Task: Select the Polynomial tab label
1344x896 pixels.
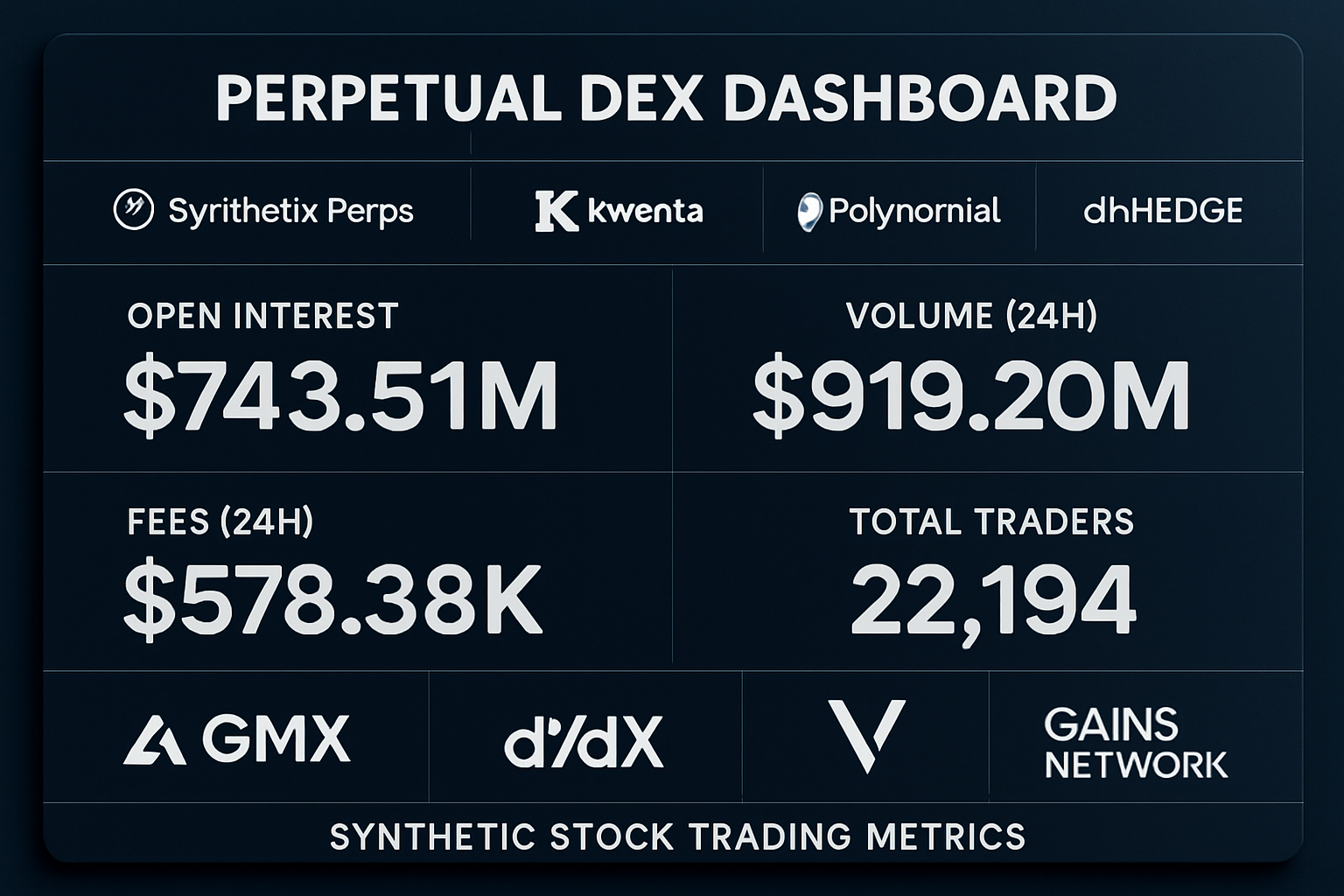Action: (x=913, y=211)
